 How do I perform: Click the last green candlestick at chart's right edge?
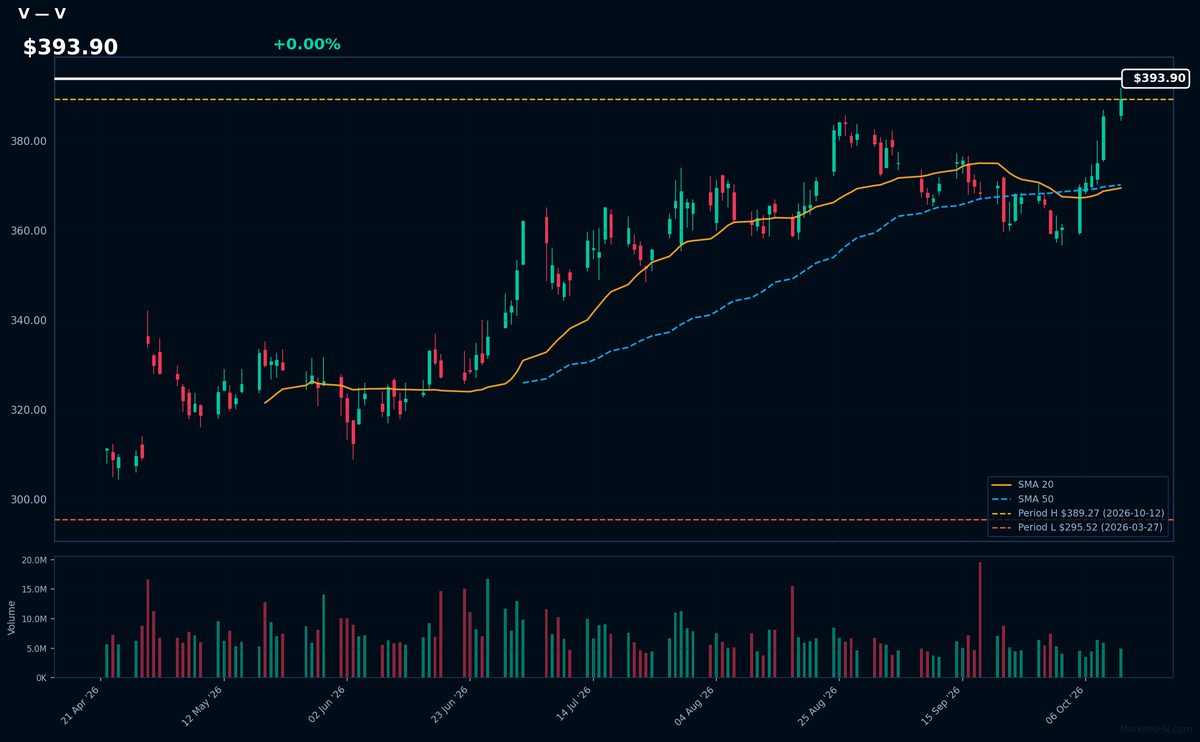pos(1121,106)
